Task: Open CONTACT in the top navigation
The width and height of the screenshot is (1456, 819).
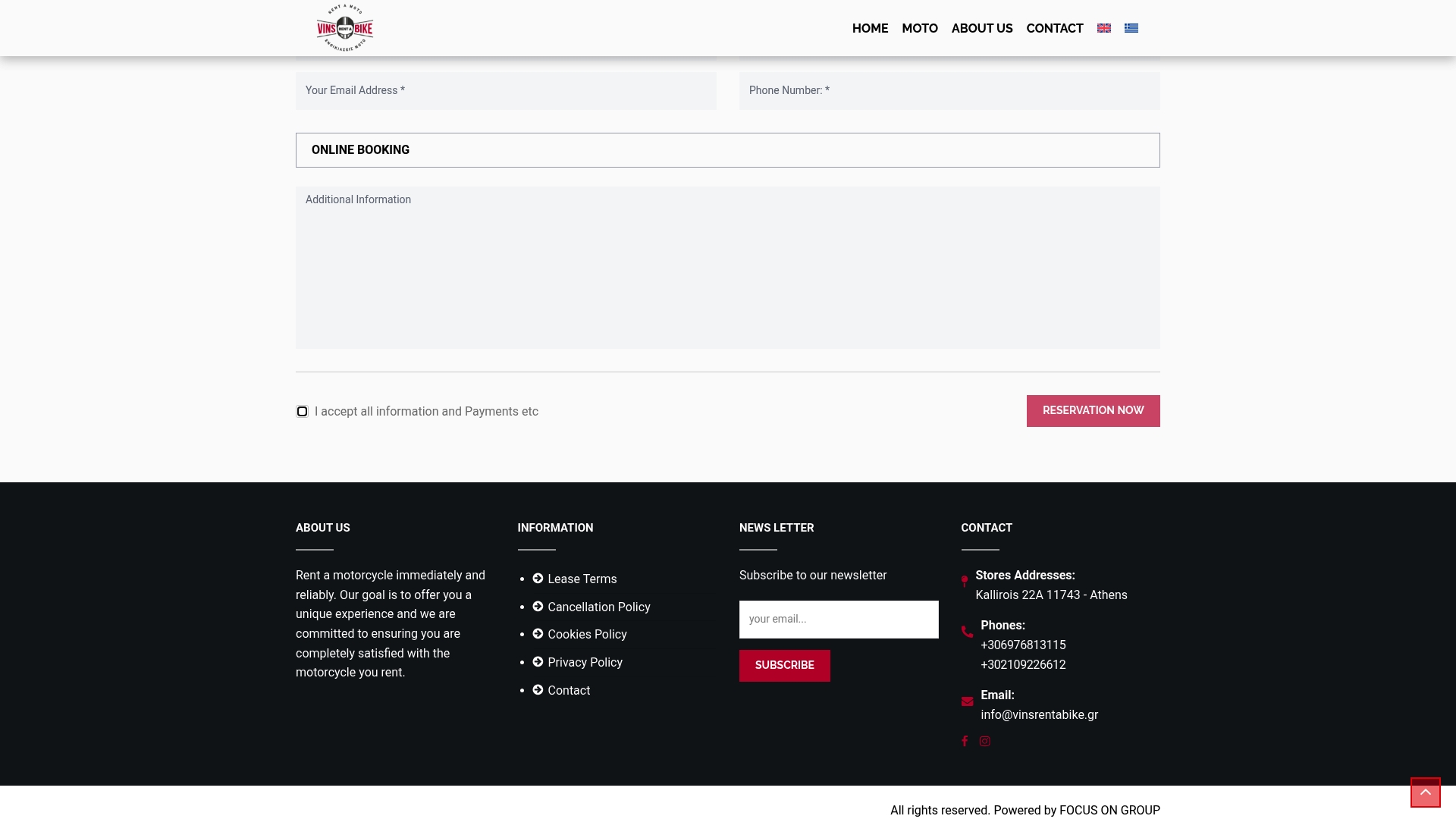Action: tap(1055, 28)
